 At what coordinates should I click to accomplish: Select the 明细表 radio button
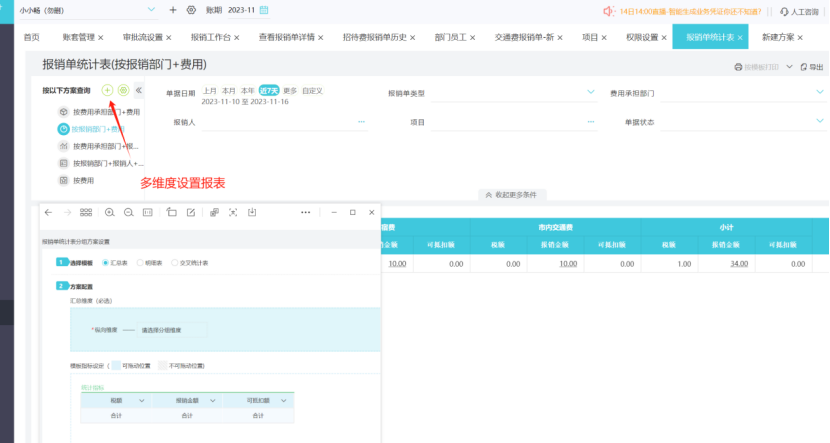click(140, 262)
